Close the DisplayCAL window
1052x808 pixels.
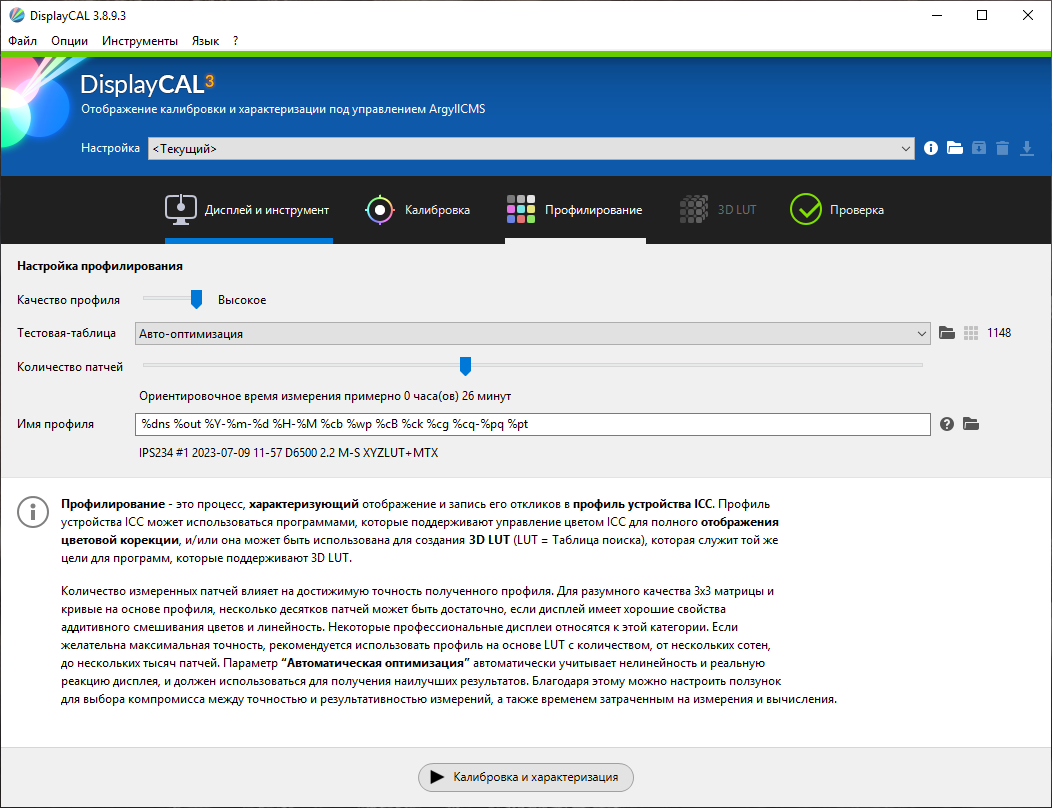tap(1027, 15)
